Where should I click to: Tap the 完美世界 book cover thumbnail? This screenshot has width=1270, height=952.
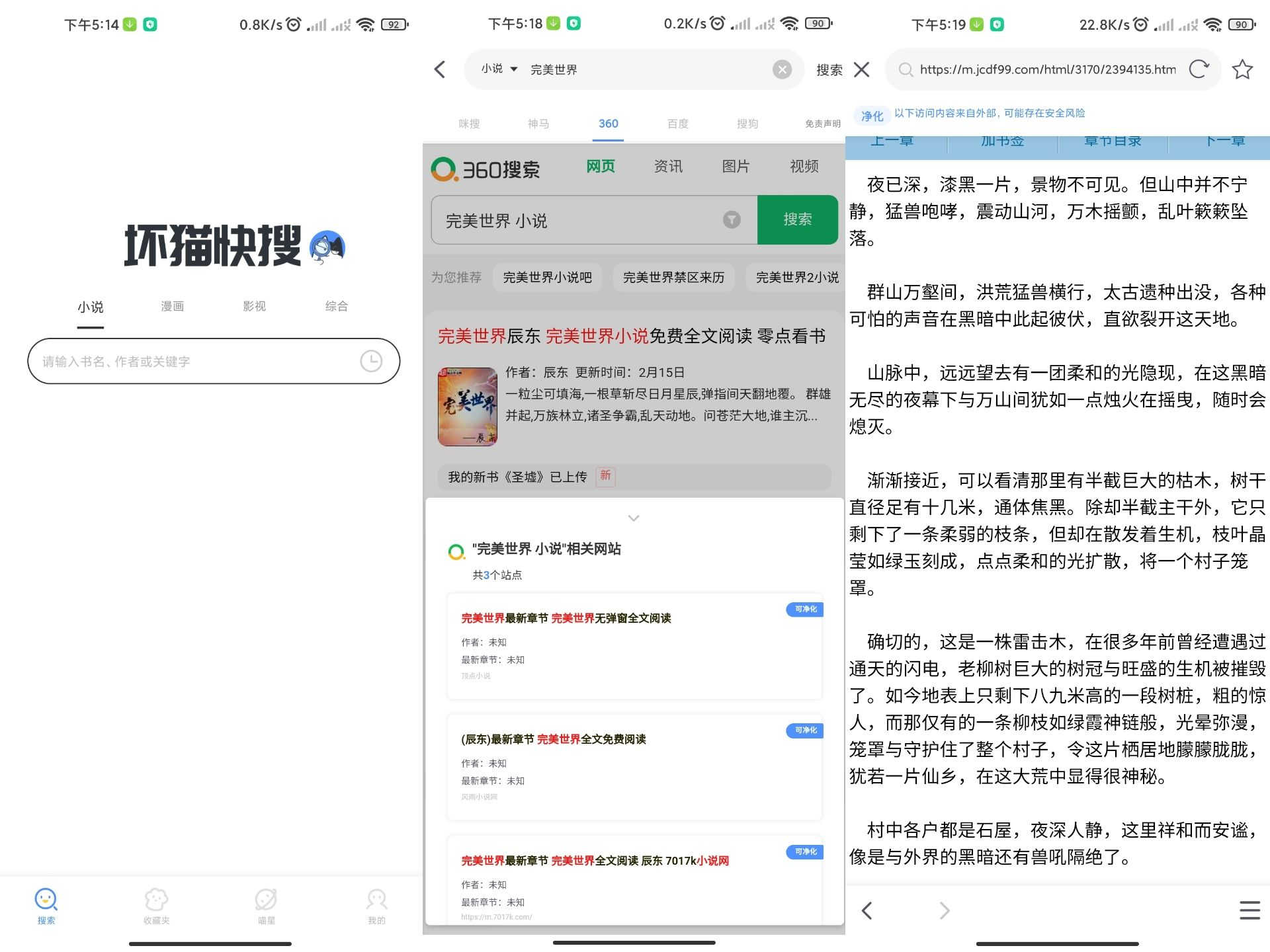coord(467,407)
